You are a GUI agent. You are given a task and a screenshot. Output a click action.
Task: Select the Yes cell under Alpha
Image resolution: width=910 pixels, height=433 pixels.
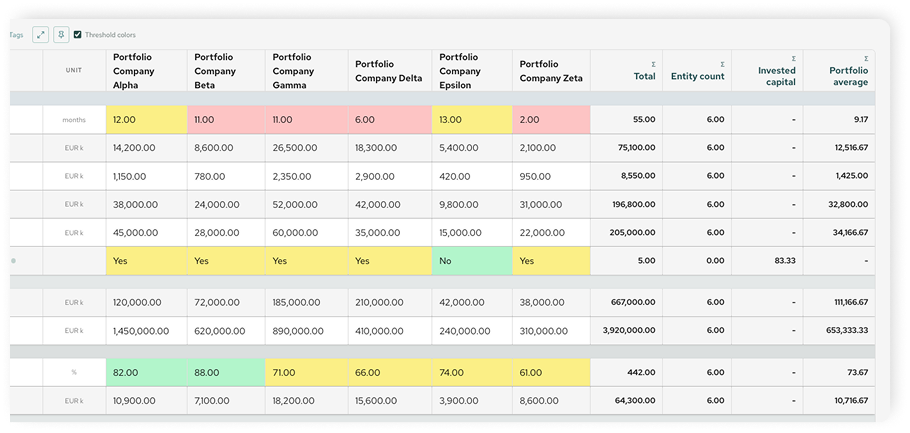point(146,261)
